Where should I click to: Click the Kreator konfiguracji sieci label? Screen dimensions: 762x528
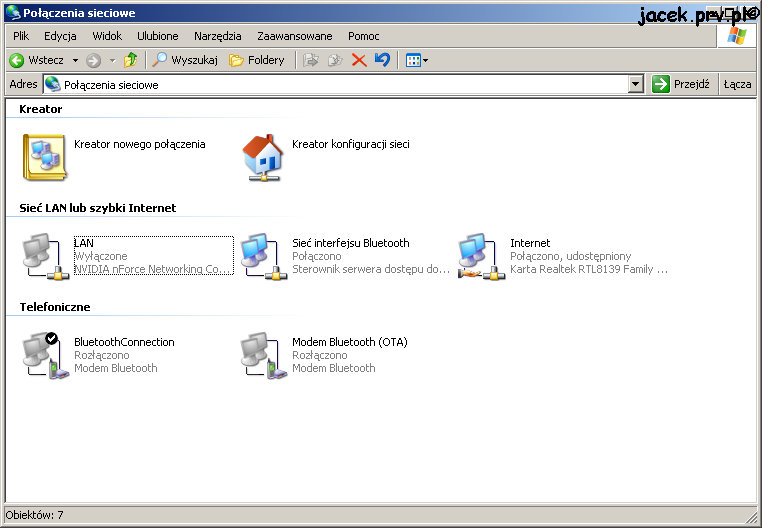click(351, 144)
